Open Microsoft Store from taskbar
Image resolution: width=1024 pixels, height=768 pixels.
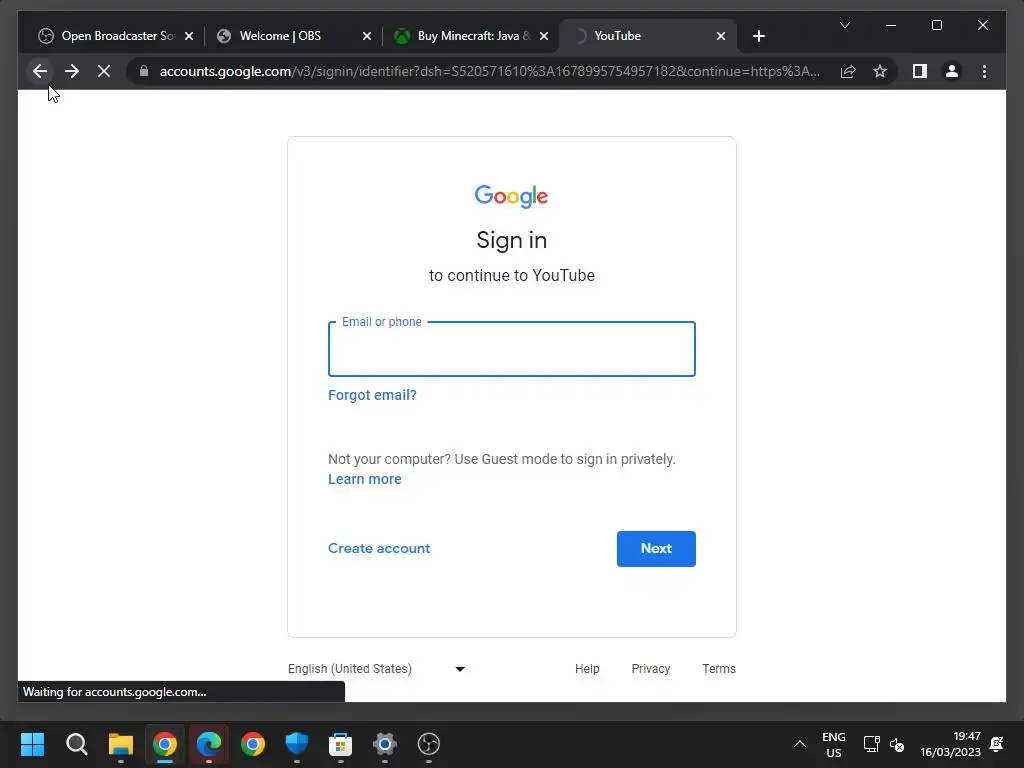pos(340,744)
